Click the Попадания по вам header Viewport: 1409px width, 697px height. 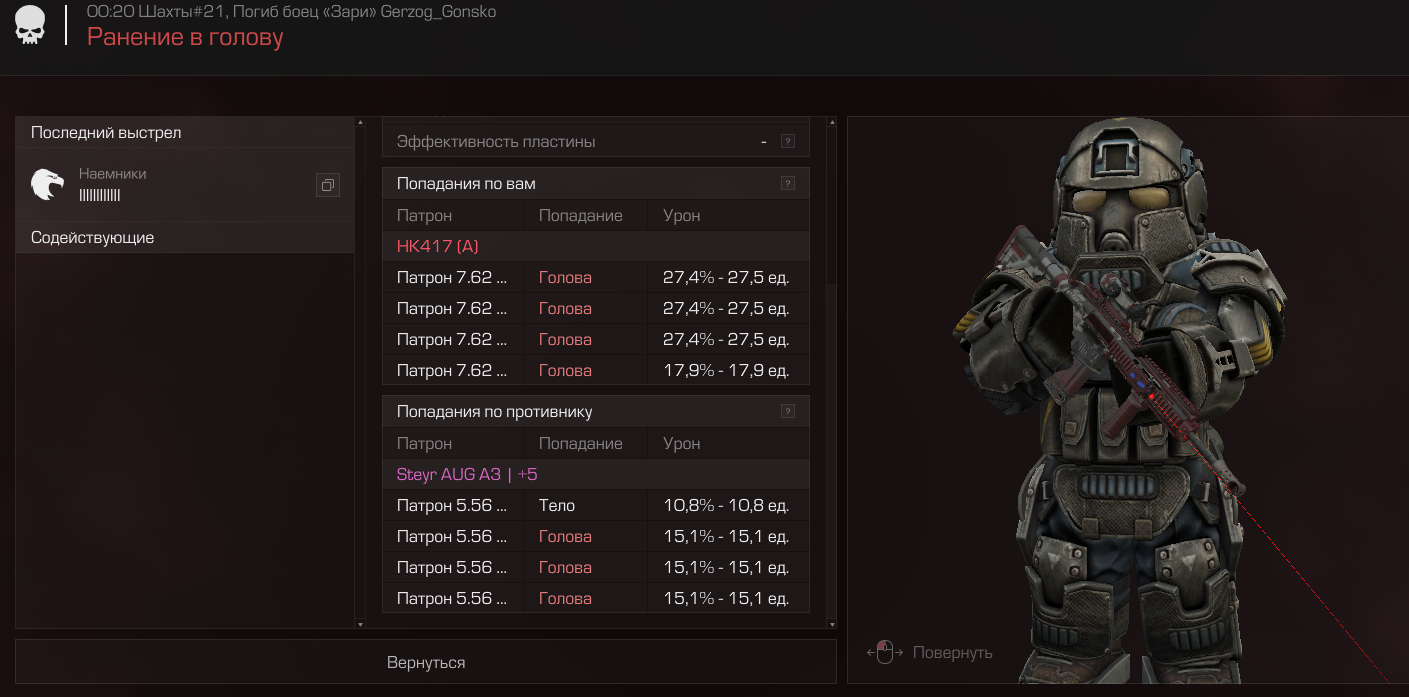(x=596, y=184)
